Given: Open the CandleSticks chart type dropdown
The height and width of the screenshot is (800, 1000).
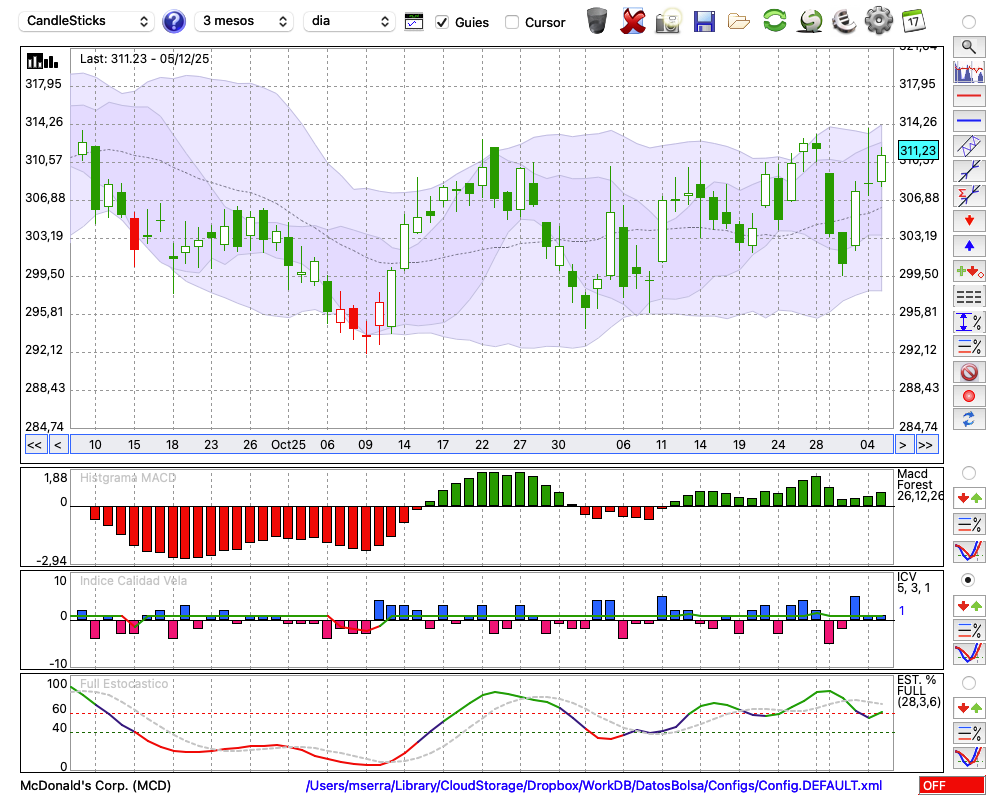Looking at the screenshot, I should click(x=88, y=21).
